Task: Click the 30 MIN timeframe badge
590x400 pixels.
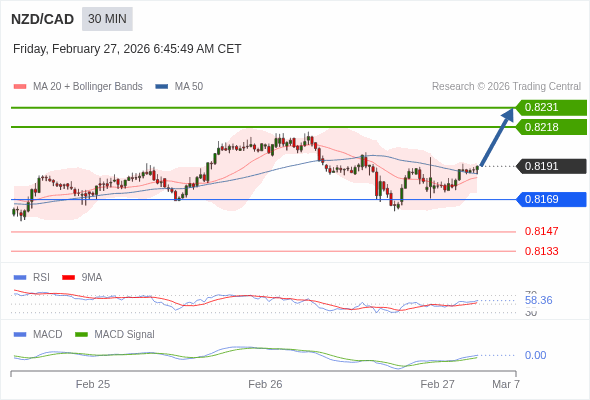Action: coord(107,19)
